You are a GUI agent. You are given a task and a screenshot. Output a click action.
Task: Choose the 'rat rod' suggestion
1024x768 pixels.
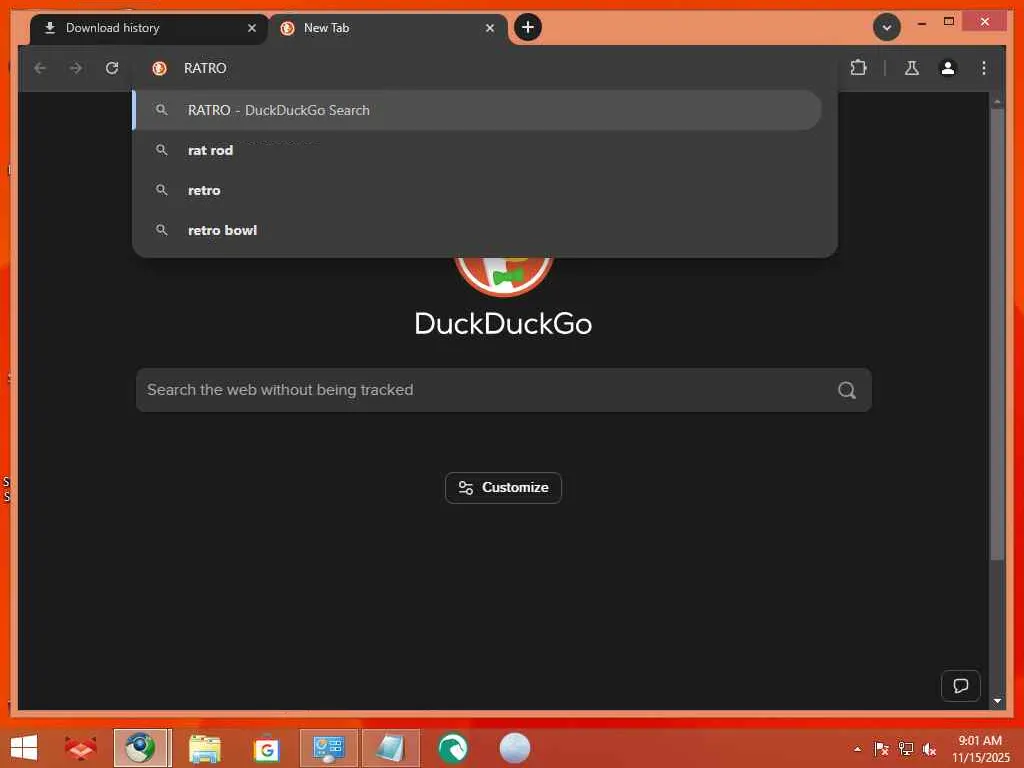(x=477, y=150)
